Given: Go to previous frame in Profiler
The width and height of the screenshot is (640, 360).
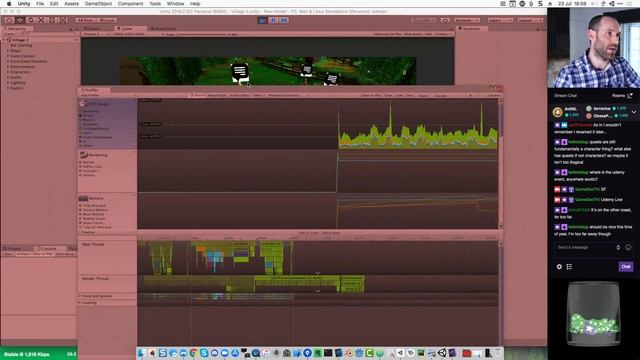Looking at the screenshot, I should pyautogui.click(x=470, y=96).
